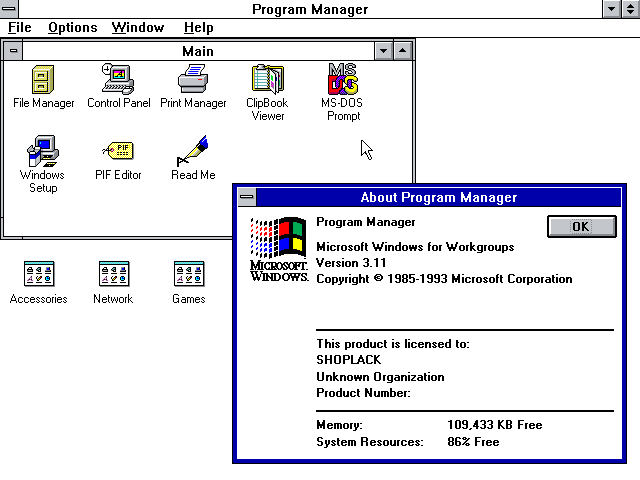This screenshot has height=480, width=640.
Task: Click the 'Program Manager' heading inside About dialog
Action: [x=366, y=222]
